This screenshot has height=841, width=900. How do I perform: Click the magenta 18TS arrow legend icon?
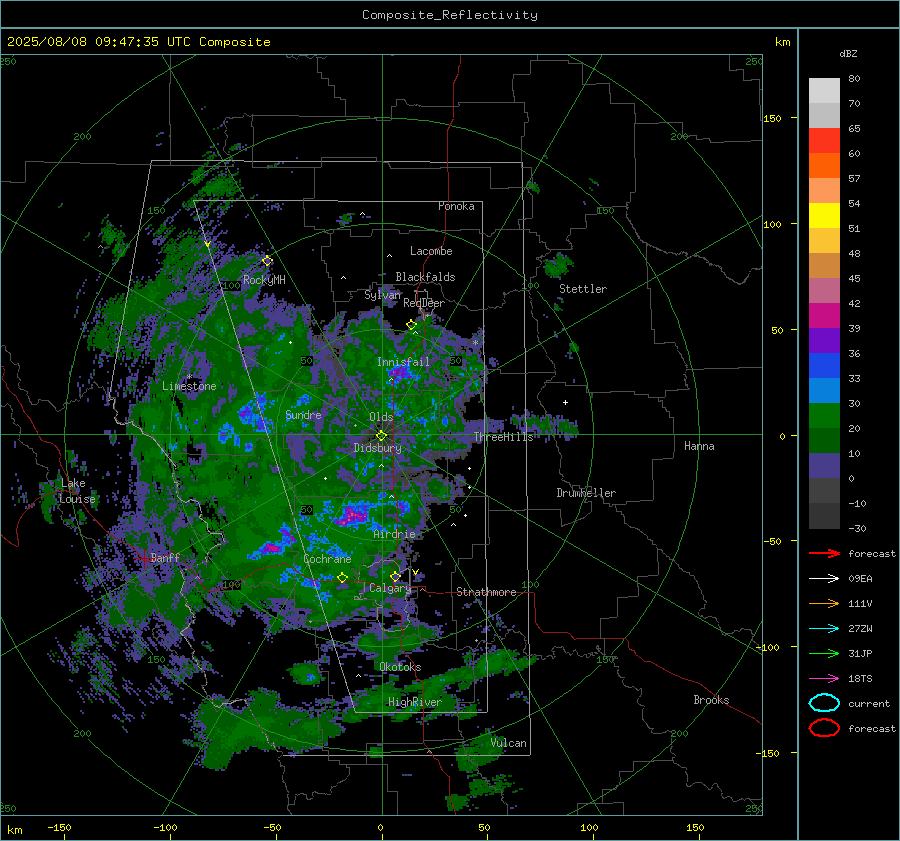[824, 679]
